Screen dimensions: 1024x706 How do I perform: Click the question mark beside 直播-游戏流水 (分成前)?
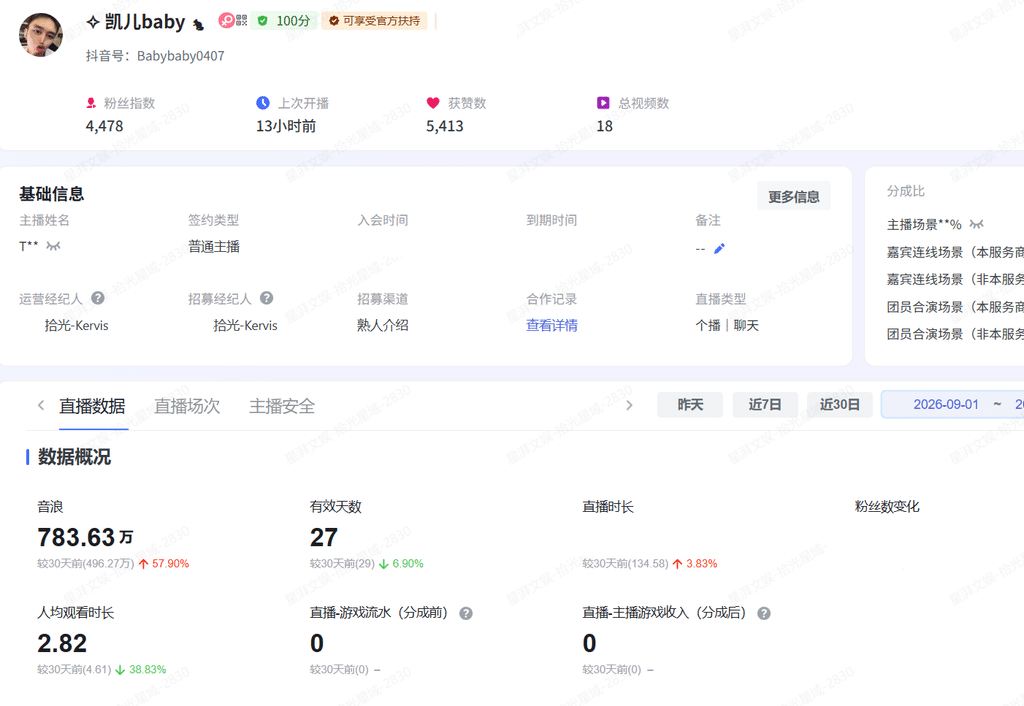(x=466, y=613)
